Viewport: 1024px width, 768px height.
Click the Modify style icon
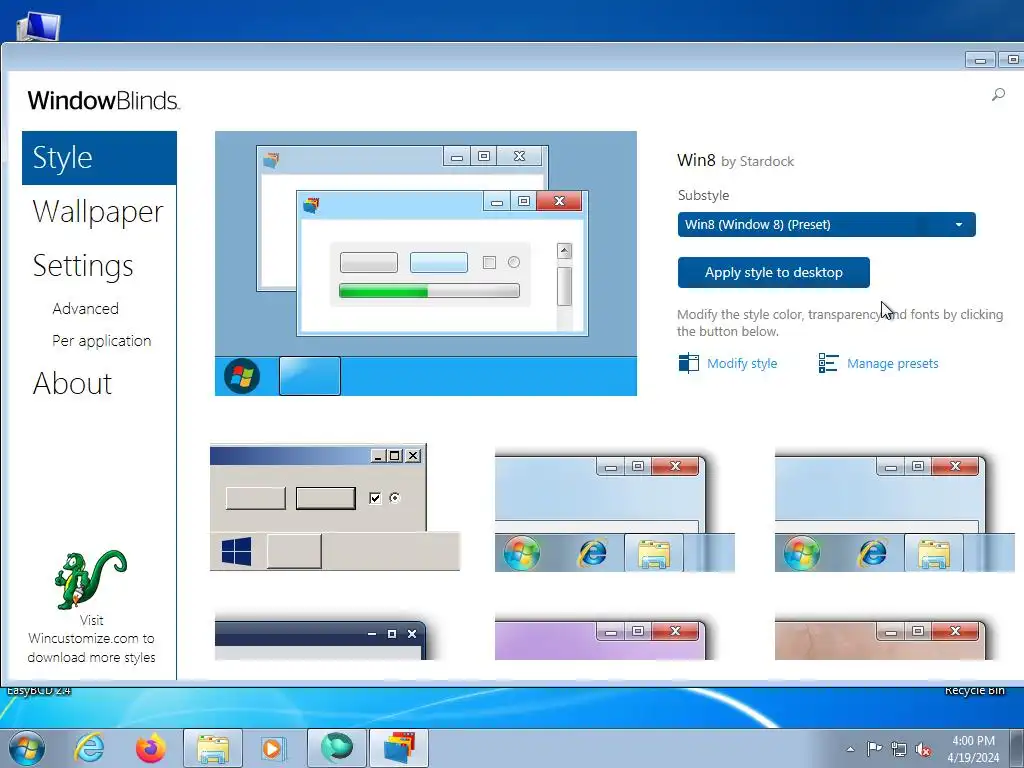688,363
